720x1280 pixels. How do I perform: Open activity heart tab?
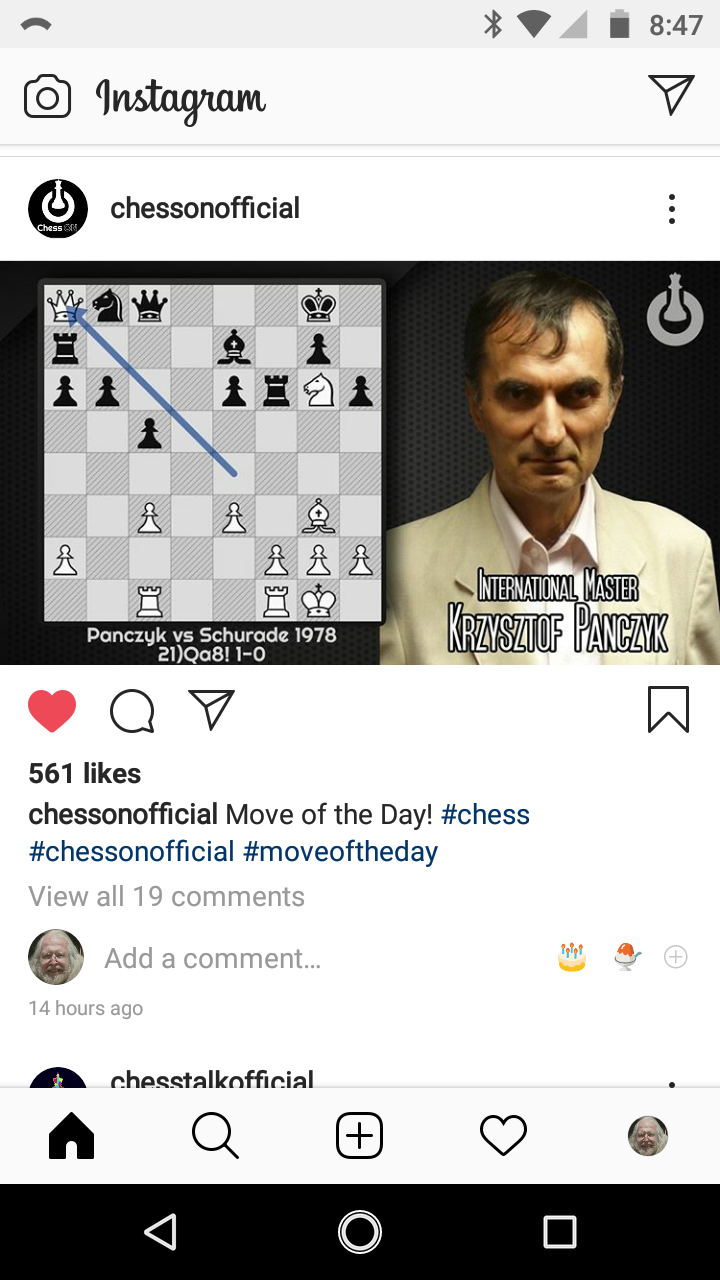pyautogui.click(x=503, y=1136)
